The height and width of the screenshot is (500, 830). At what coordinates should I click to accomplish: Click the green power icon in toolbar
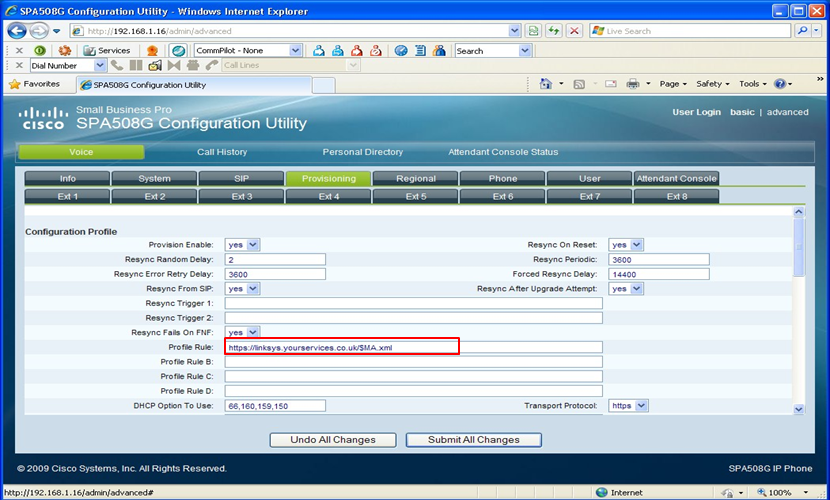(x=40, y=51)
